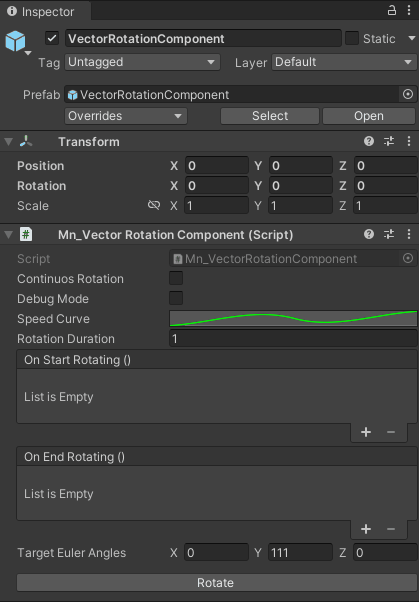Click the Prefab VectorRotationComponent reference field

click(x=233, y=94)
